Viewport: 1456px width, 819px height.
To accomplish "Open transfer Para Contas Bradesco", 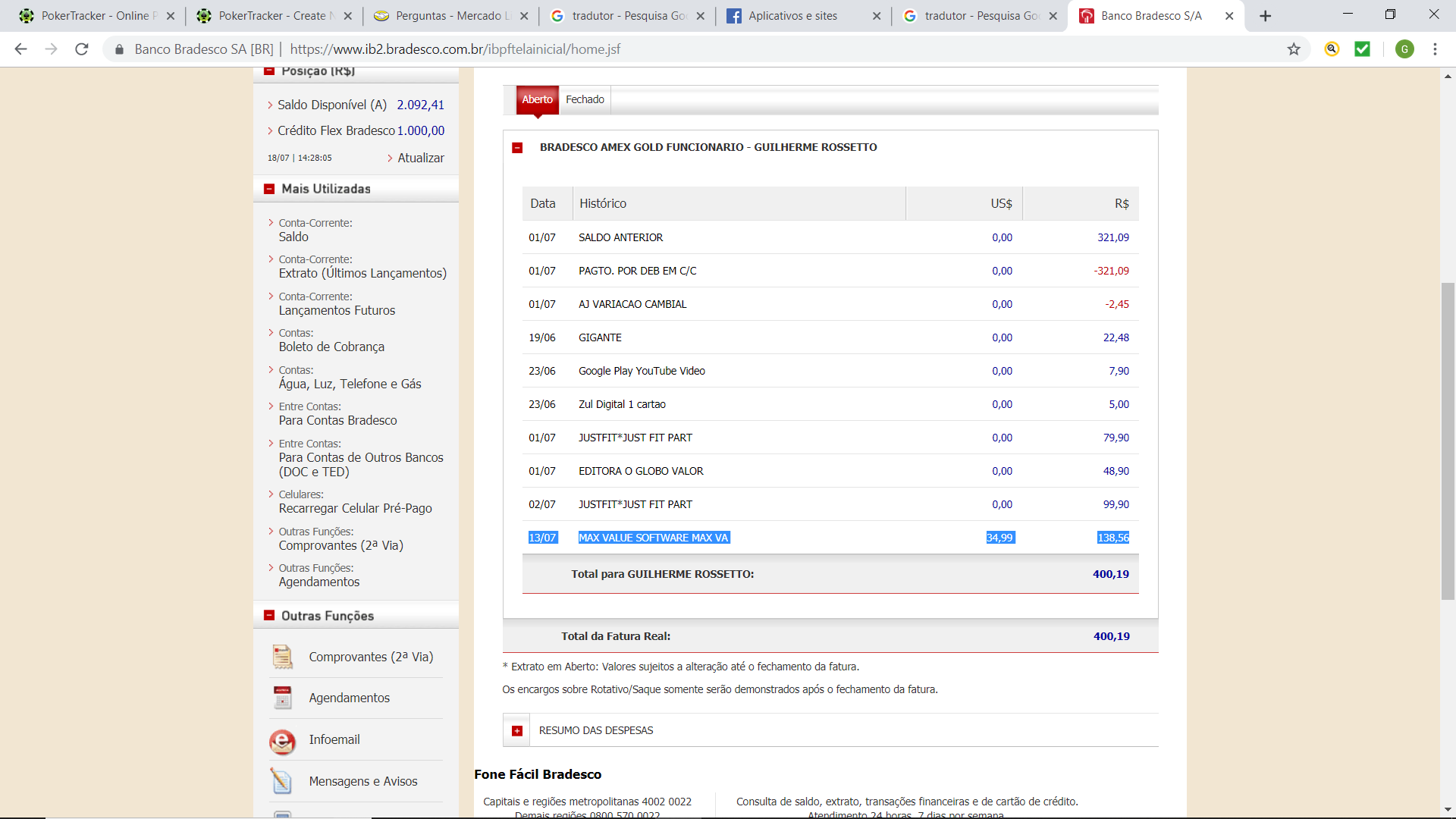I will tap(337, 420).
